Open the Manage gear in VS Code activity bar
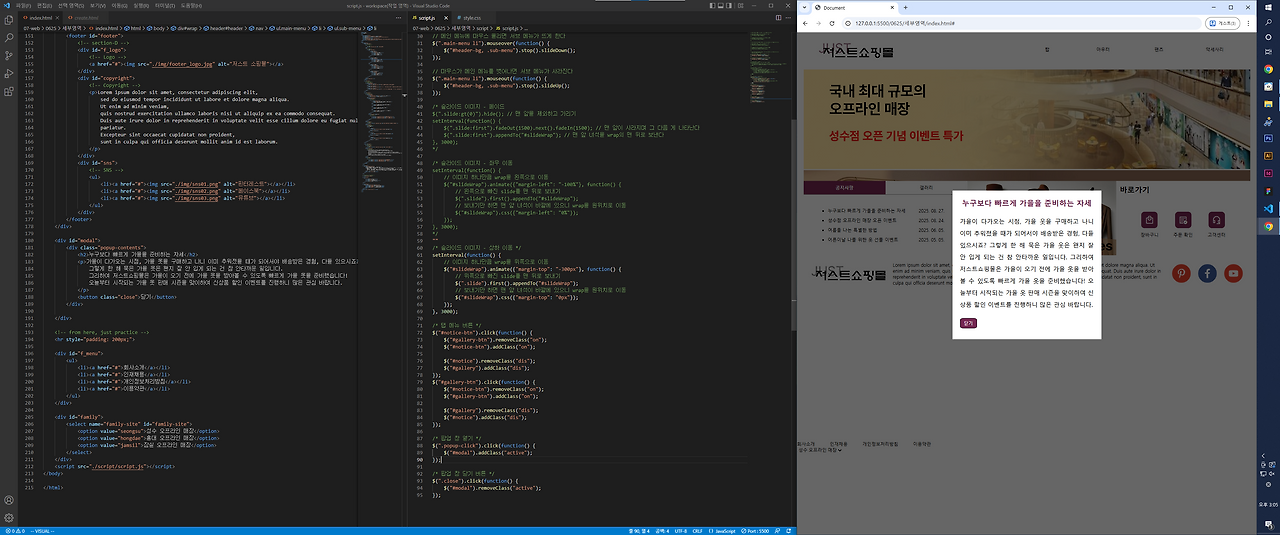The image size is (1280, 535). pyautogui.click(x=9, y=518)
